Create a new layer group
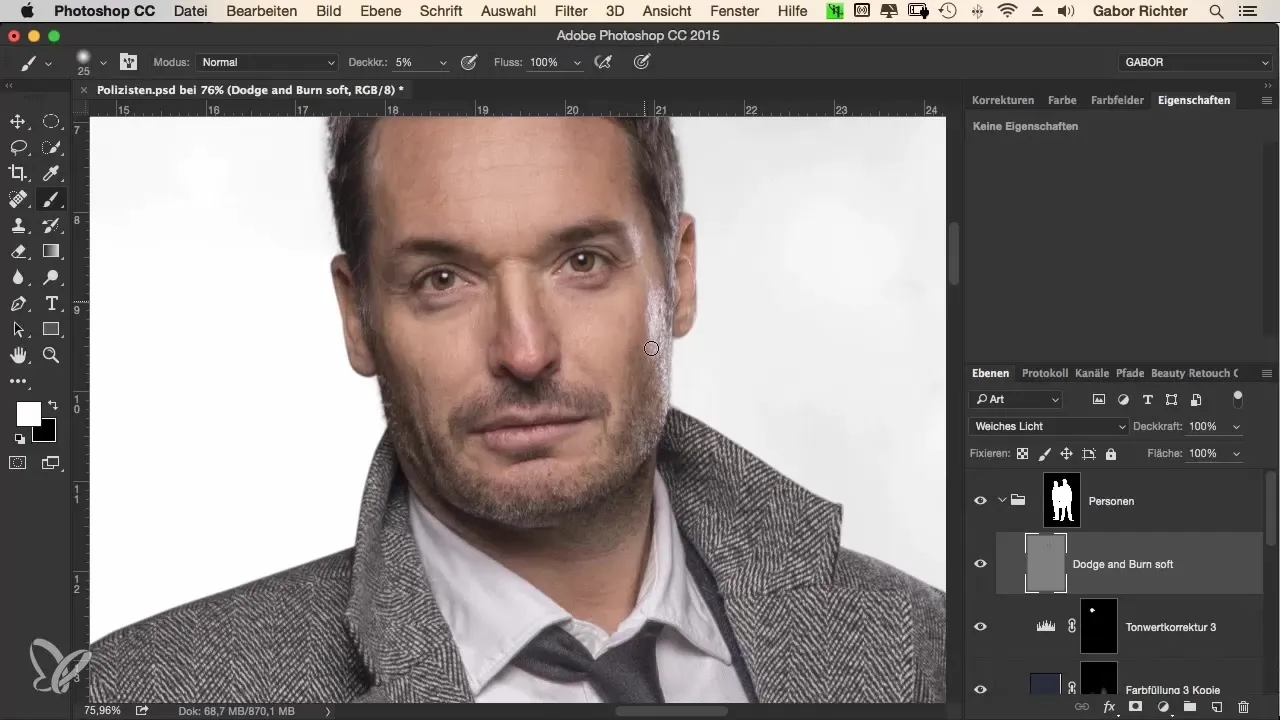Image resolution: width=1280 pixels, height=720 pixels. [x=1190, y=707]
